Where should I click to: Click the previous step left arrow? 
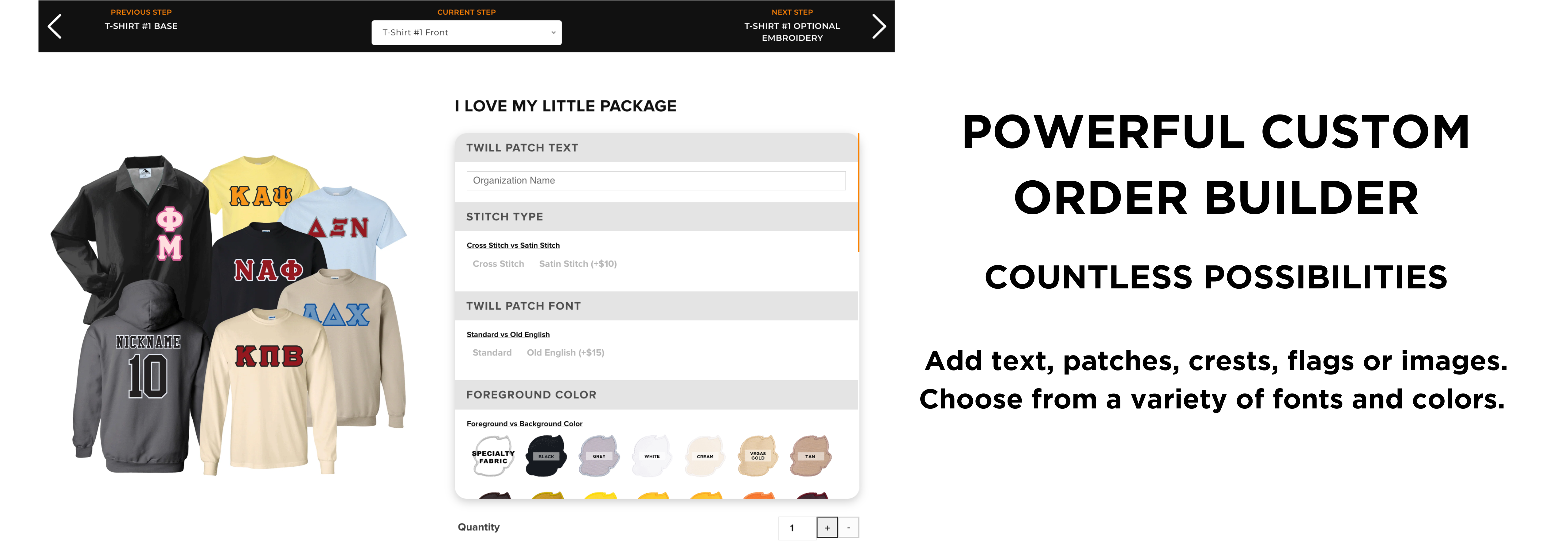point(55,27)
